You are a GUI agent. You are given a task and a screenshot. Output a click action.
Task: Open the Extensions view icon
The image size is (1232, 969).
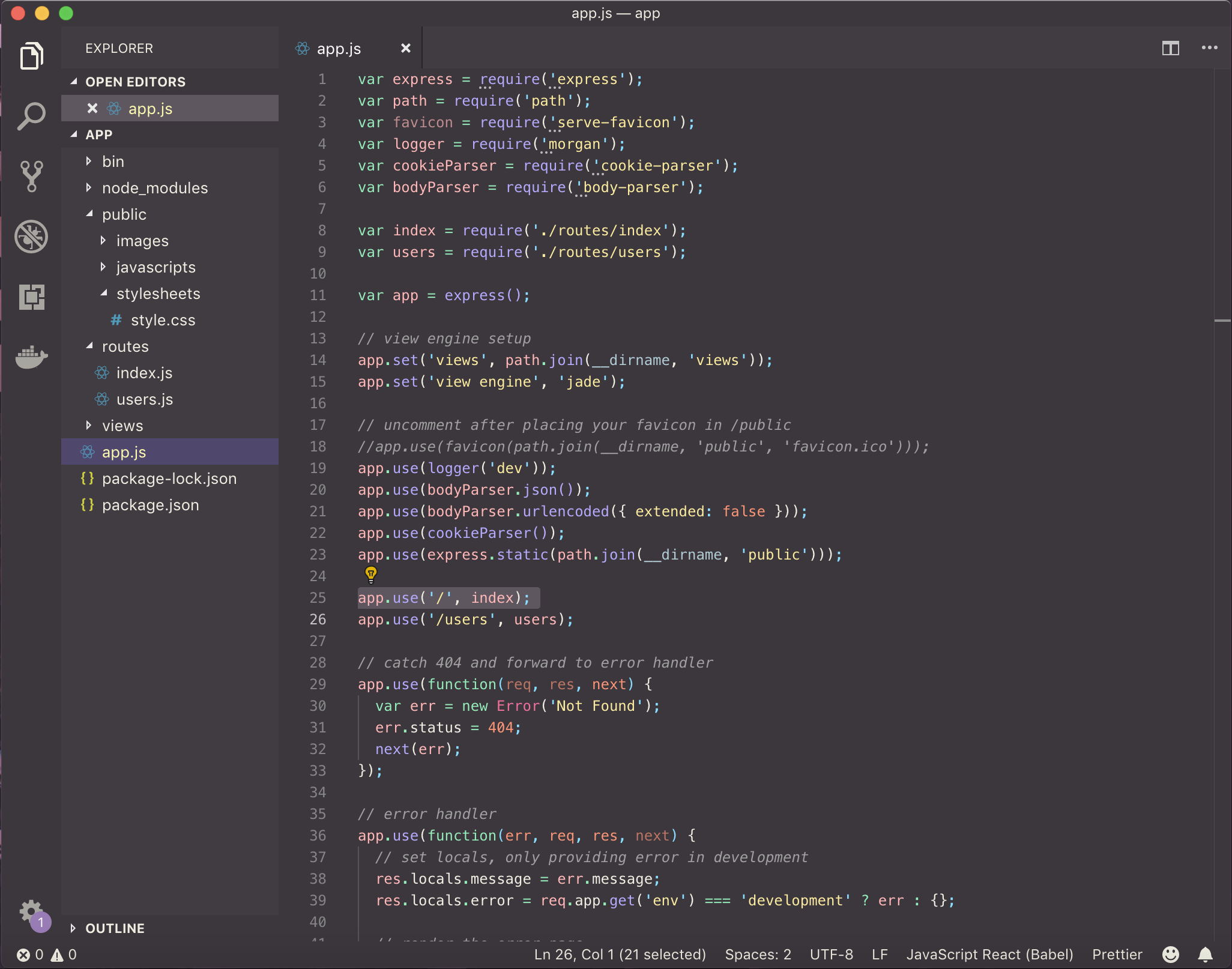31,297
